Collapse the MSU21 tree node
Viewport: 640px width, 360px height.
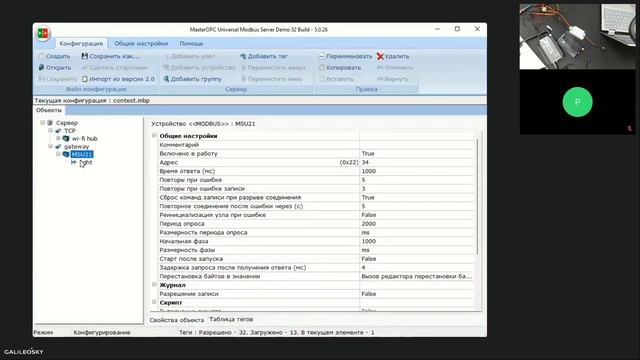(x=58, y=154)
